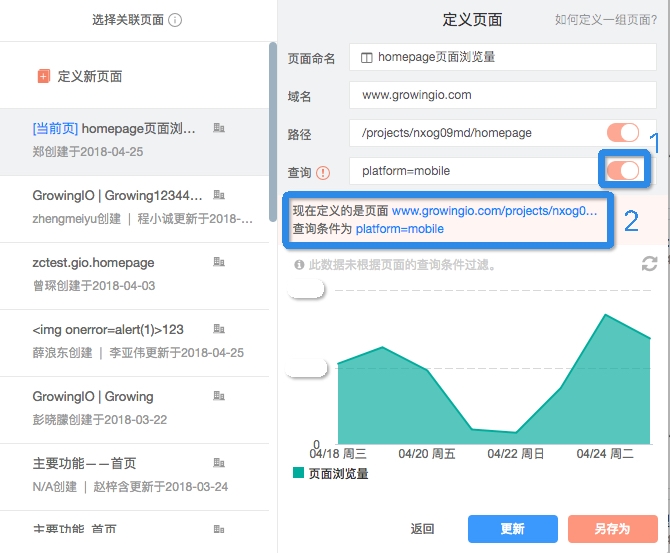Click building icon on zctest.gio.homepage row
Screen dimensions: 670x553
219,262
